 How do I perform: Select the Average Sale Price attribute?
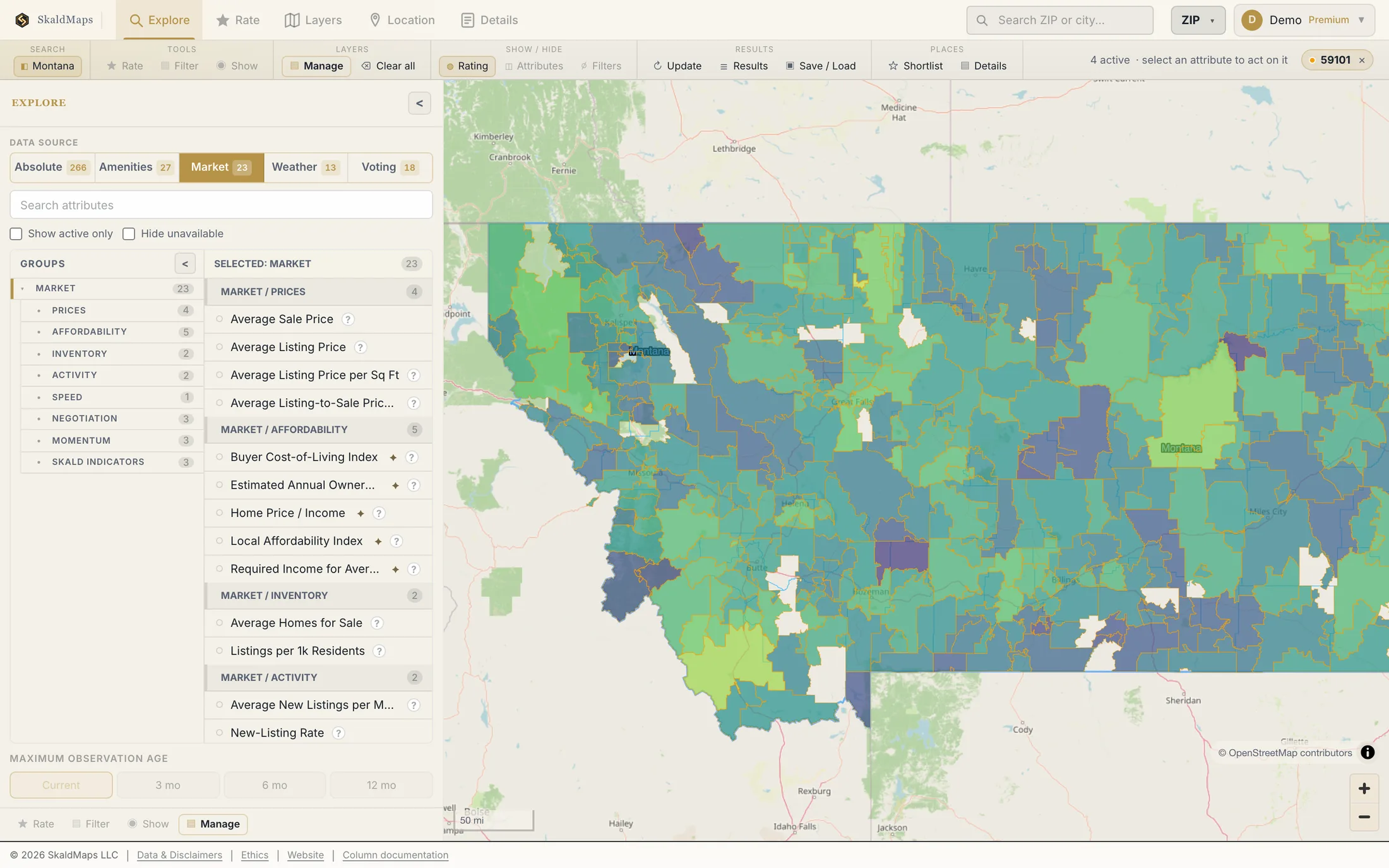click(x=318, y=319)
